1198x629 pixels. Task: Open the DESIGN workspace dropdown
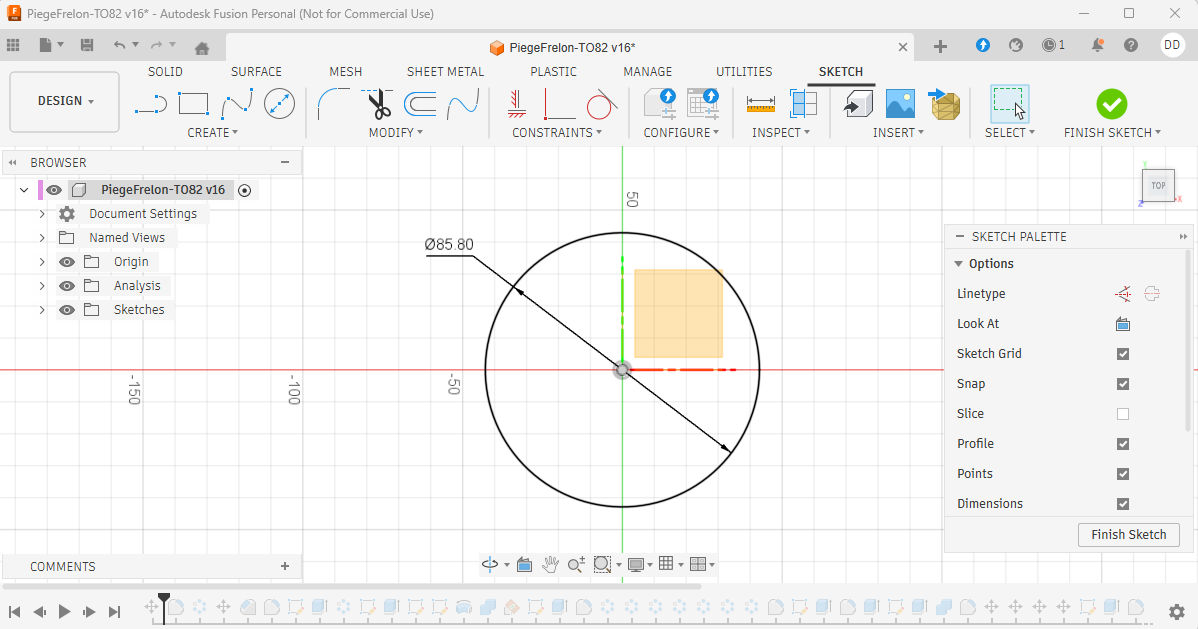pos(65,101)
